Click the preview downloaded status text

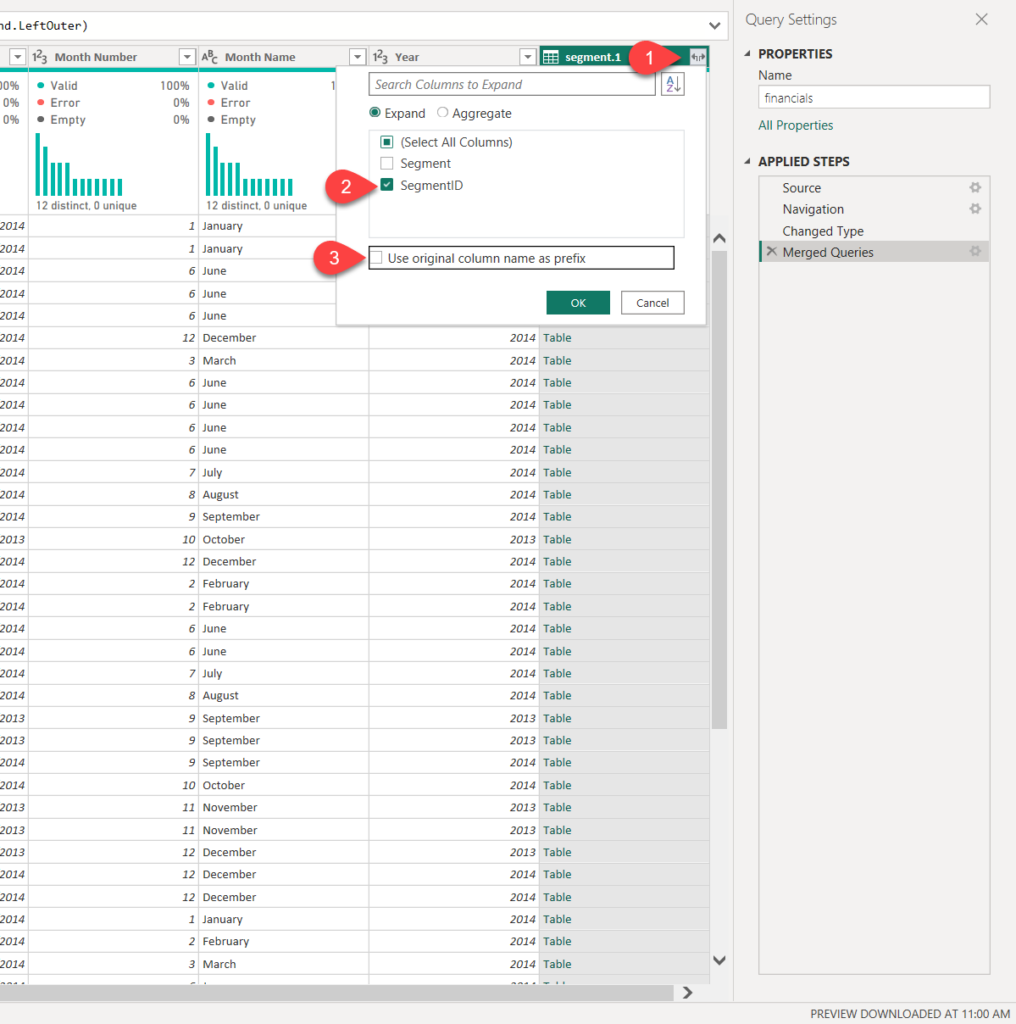(x=910, y=1014)
